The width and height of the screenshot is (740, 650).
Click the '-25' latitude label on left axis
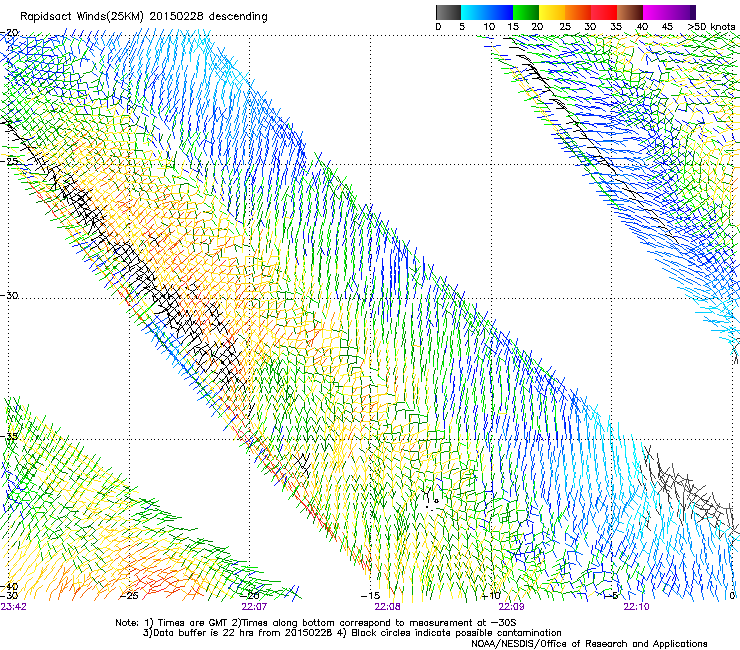point(9,161)
